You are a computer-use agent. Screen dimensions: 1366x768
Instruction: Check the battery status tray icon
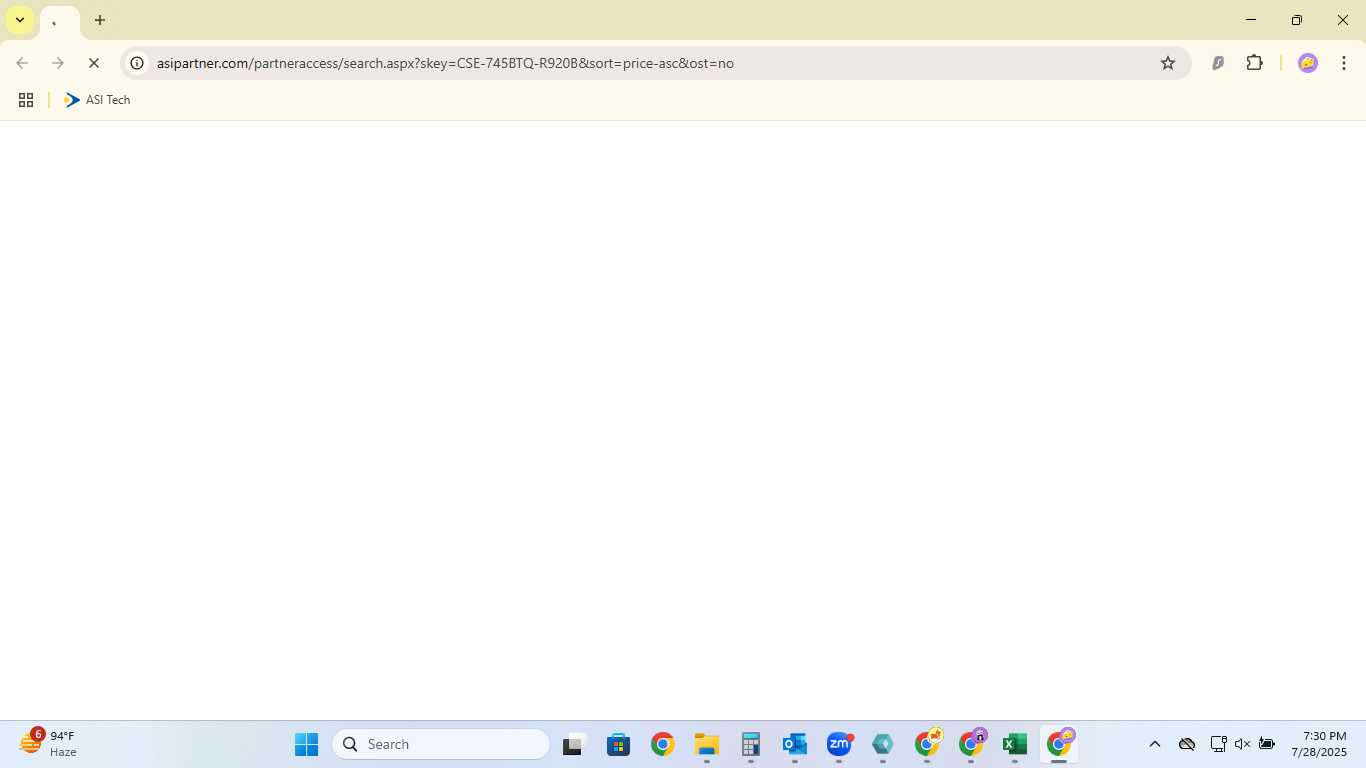tap(1267, 744)
